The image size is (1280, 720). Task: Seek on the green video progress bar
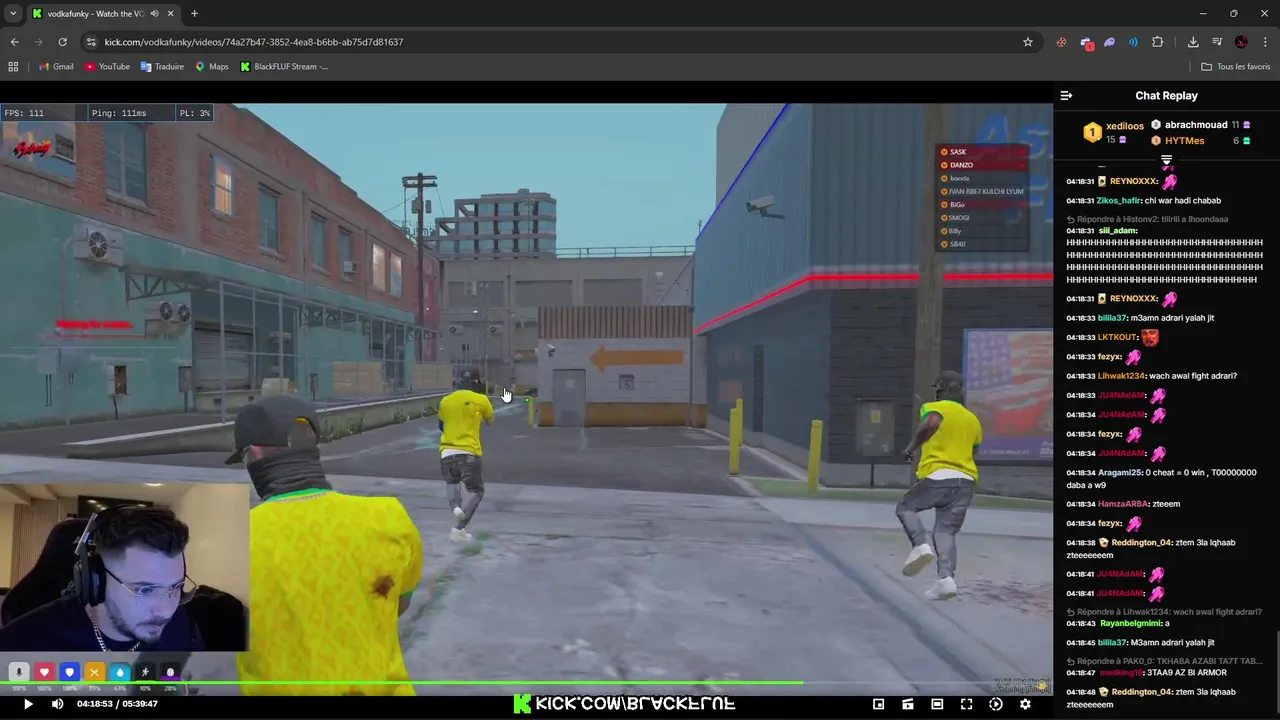[526, 684]
